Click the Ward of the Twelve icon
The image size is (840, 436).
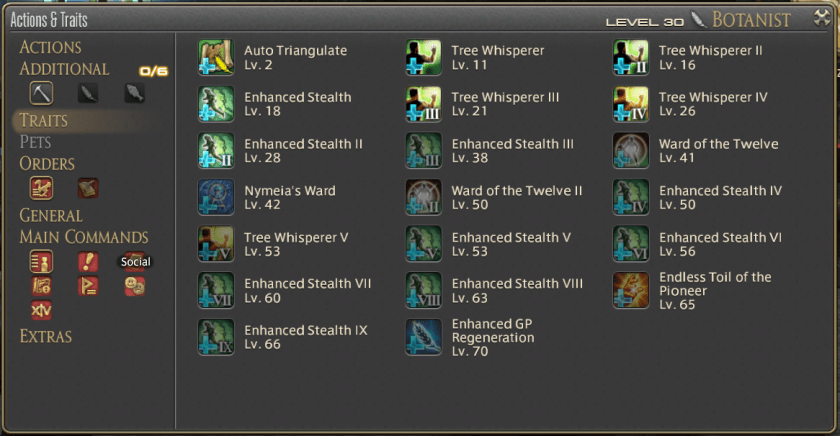(x=631, y=151)
